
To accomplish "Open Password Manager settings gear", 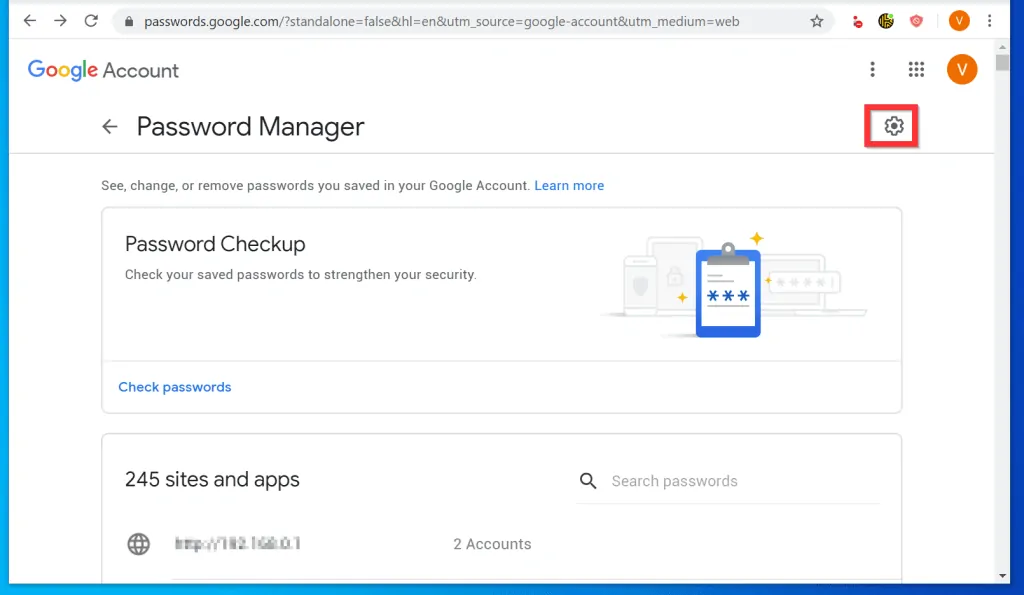I will (x=893, y=126).
